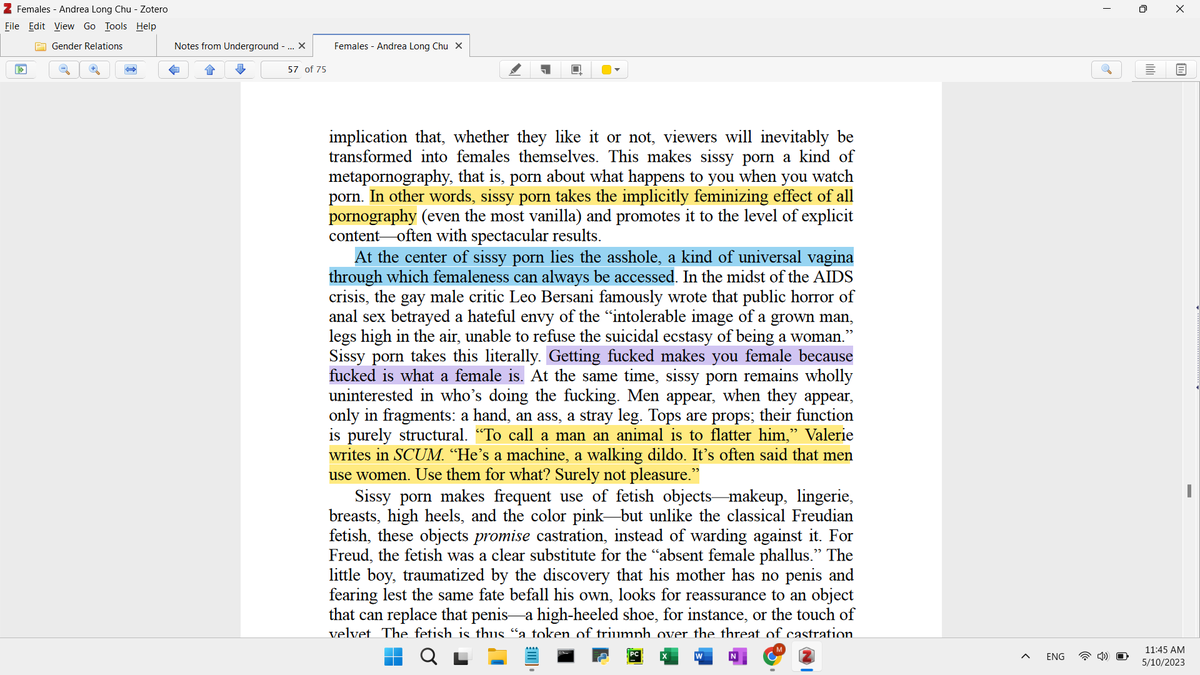Click the Zotero taskbar icon

pyautogui.click(x=808, y=657)
